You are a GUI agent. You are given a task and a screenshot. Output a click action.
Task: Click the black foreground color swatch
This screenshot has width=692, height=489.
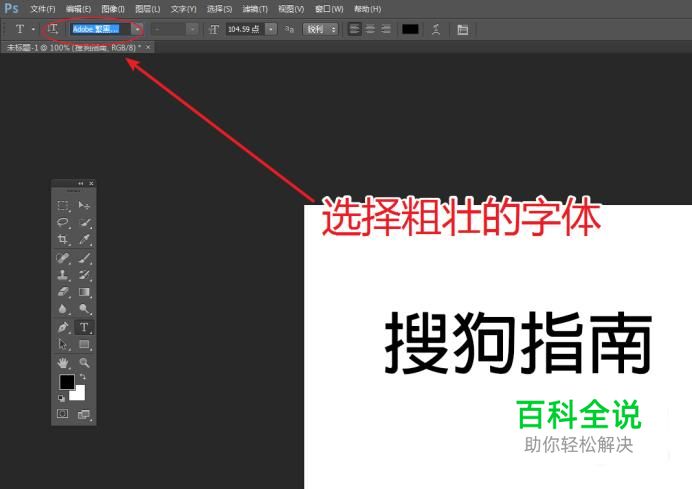(67, 382)
